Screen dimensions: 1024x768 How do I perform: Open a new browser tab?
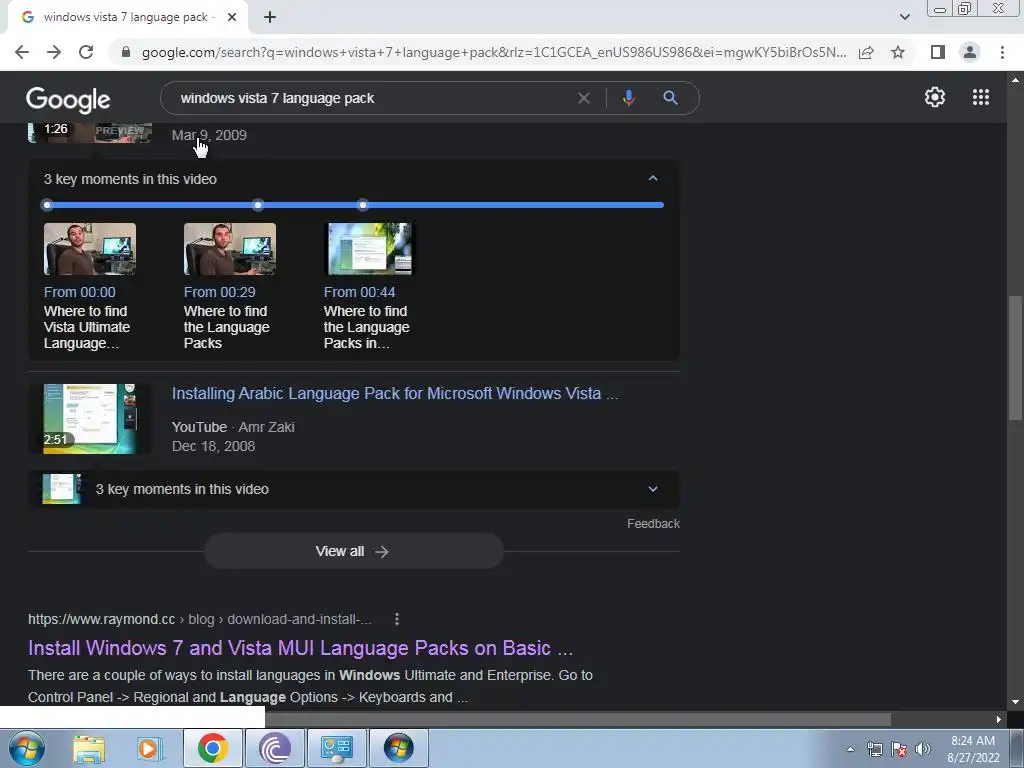[x=270, y=17]
